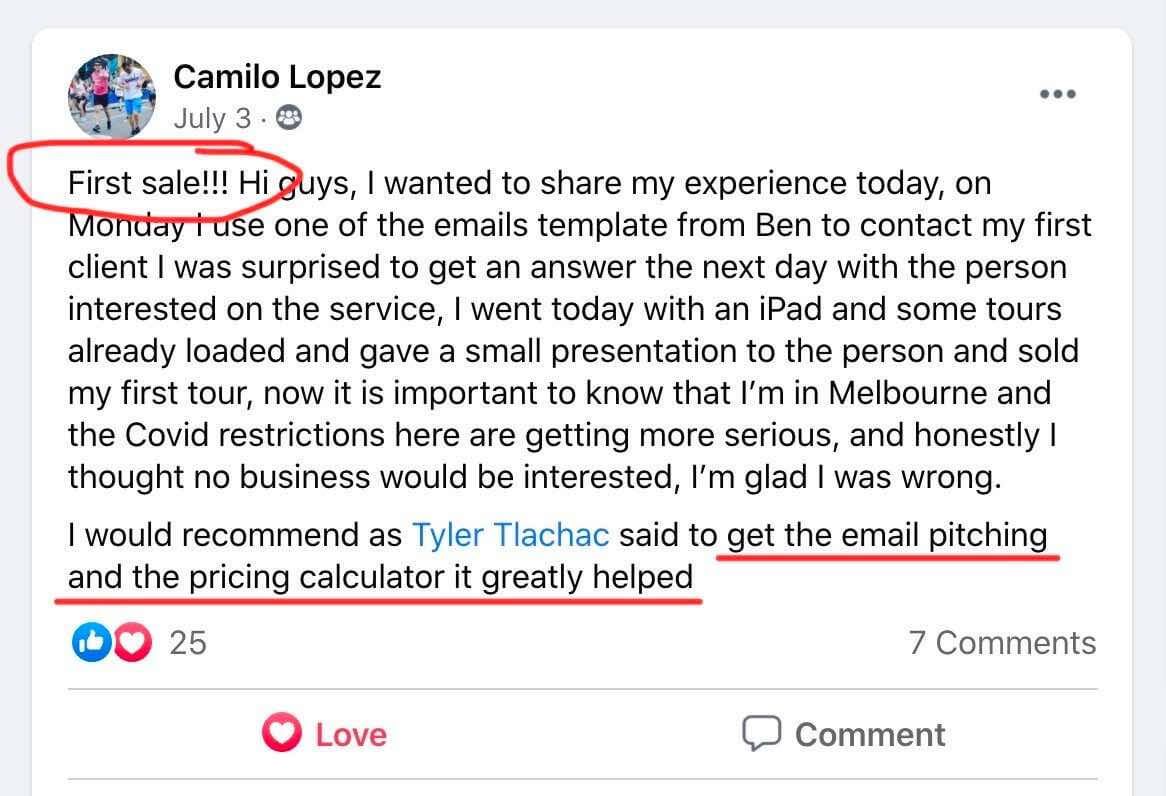Screen dimensions: 1166x796
Task: Open the Camilo Lopez profile name
Action: pos(277,77)
